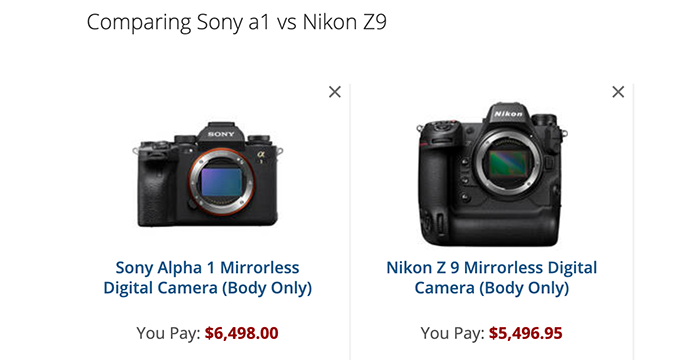This screenshot has width=700, height=360.
Task: Remove Sony Alpha 1 from comparison
Action: [x=335, y=92]
